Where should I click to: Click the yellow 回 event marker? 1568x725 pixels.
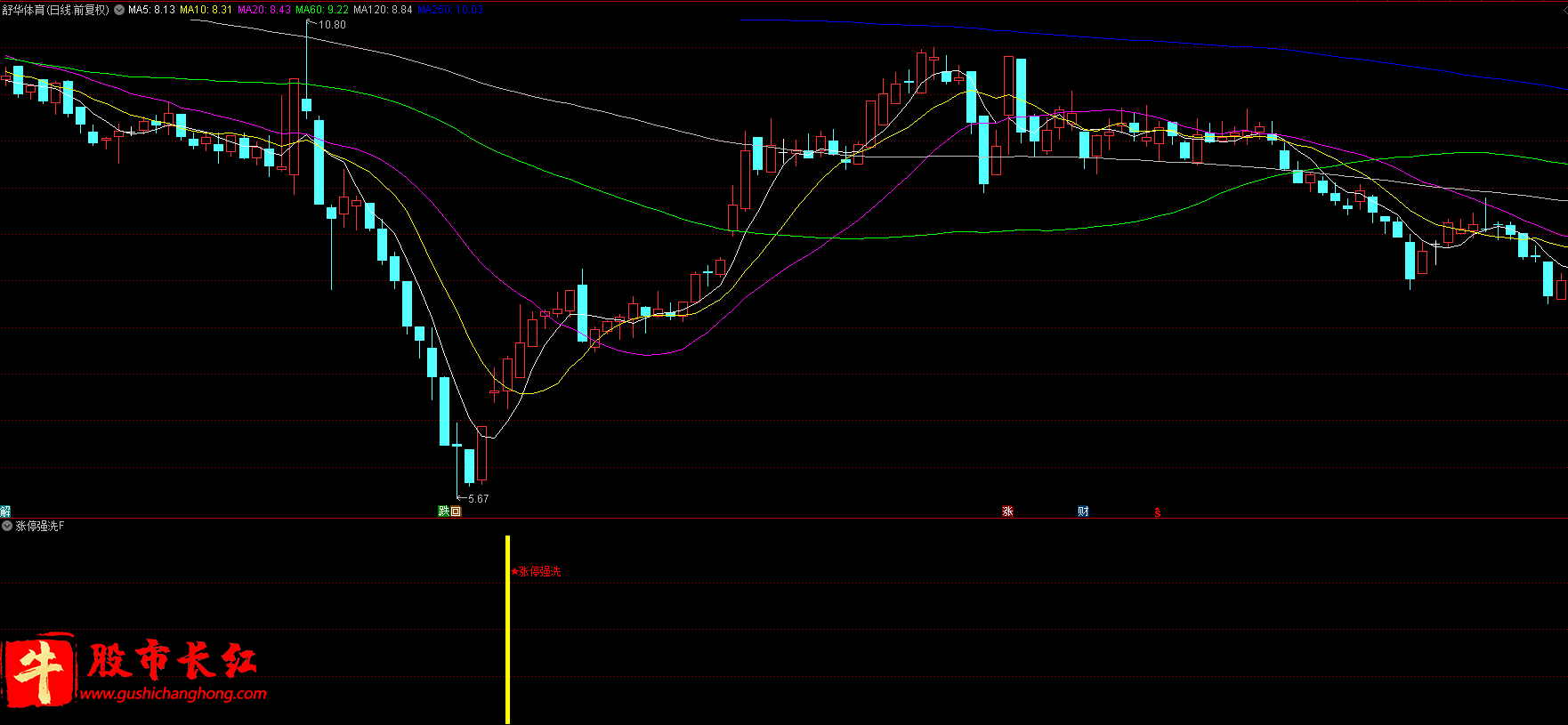[x=456, y=511]
